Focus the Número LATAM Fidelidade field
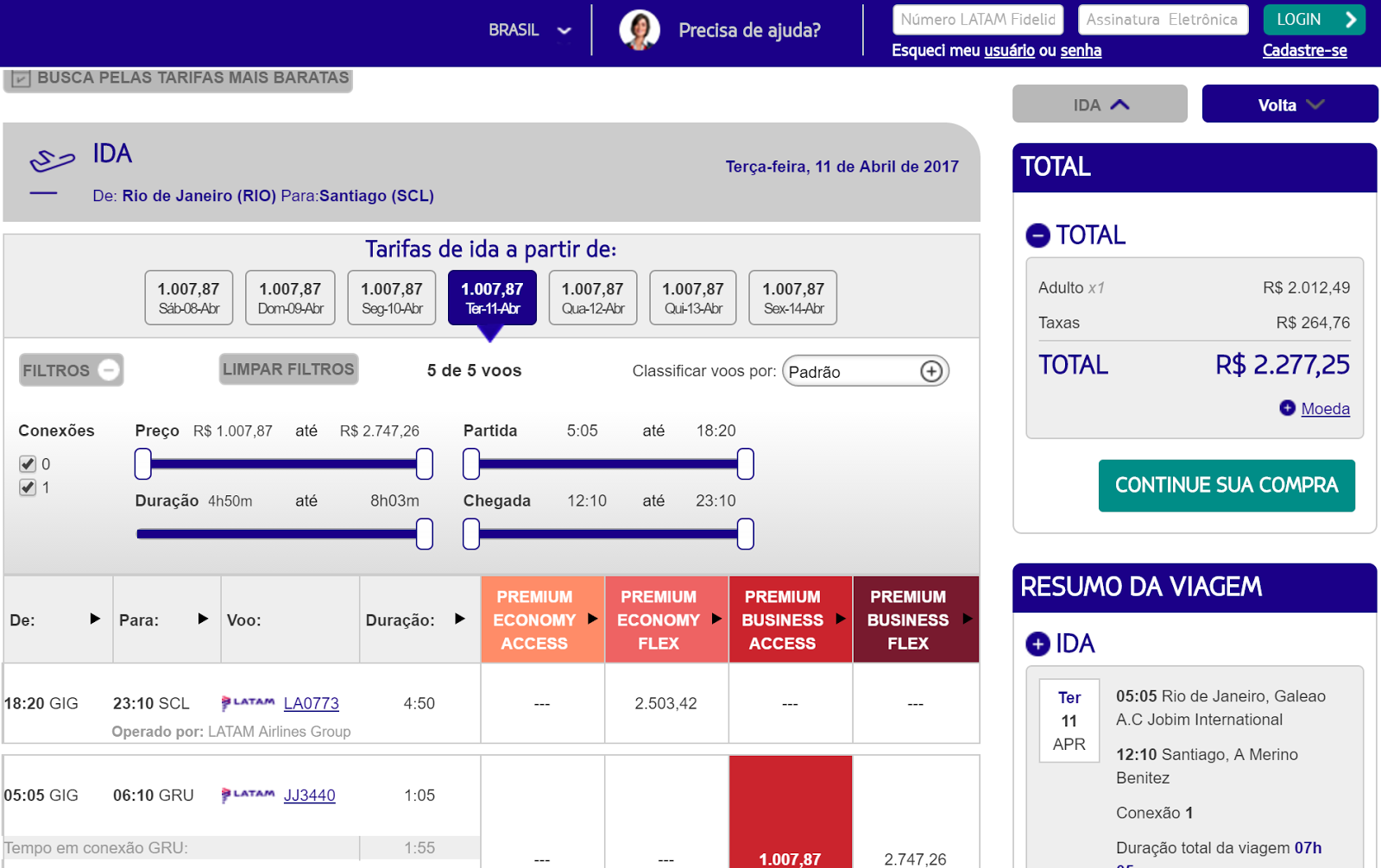The image size is (1381, 868). point(978,19)
